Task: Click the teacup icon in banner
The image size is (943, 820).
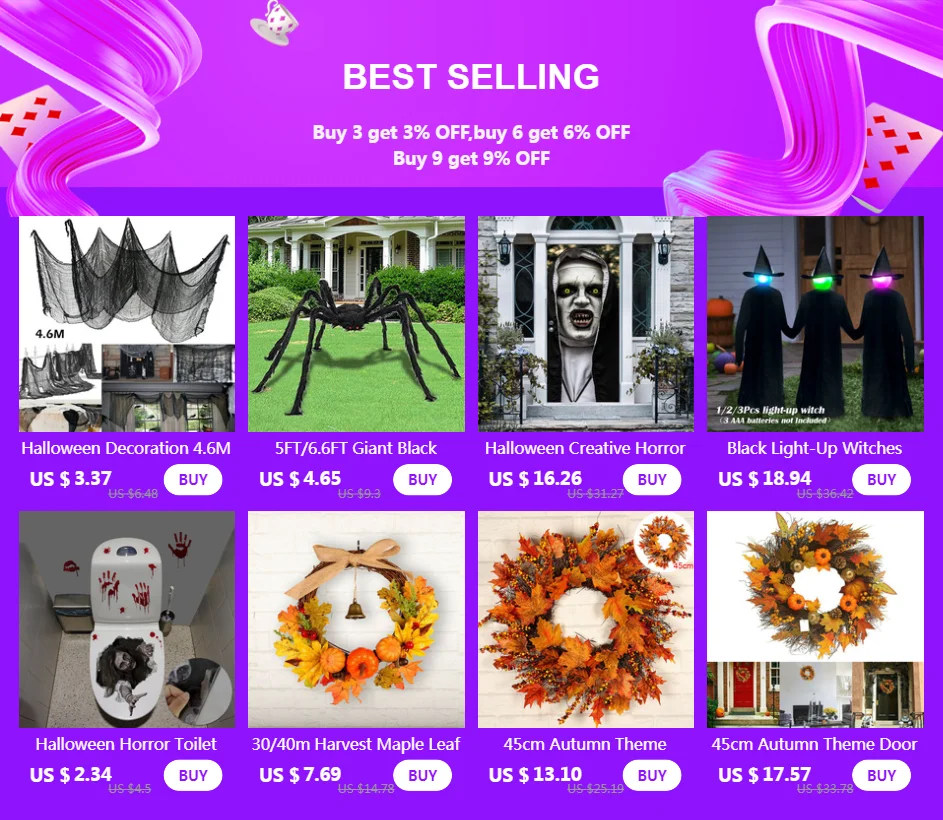Action: [274, 22]
